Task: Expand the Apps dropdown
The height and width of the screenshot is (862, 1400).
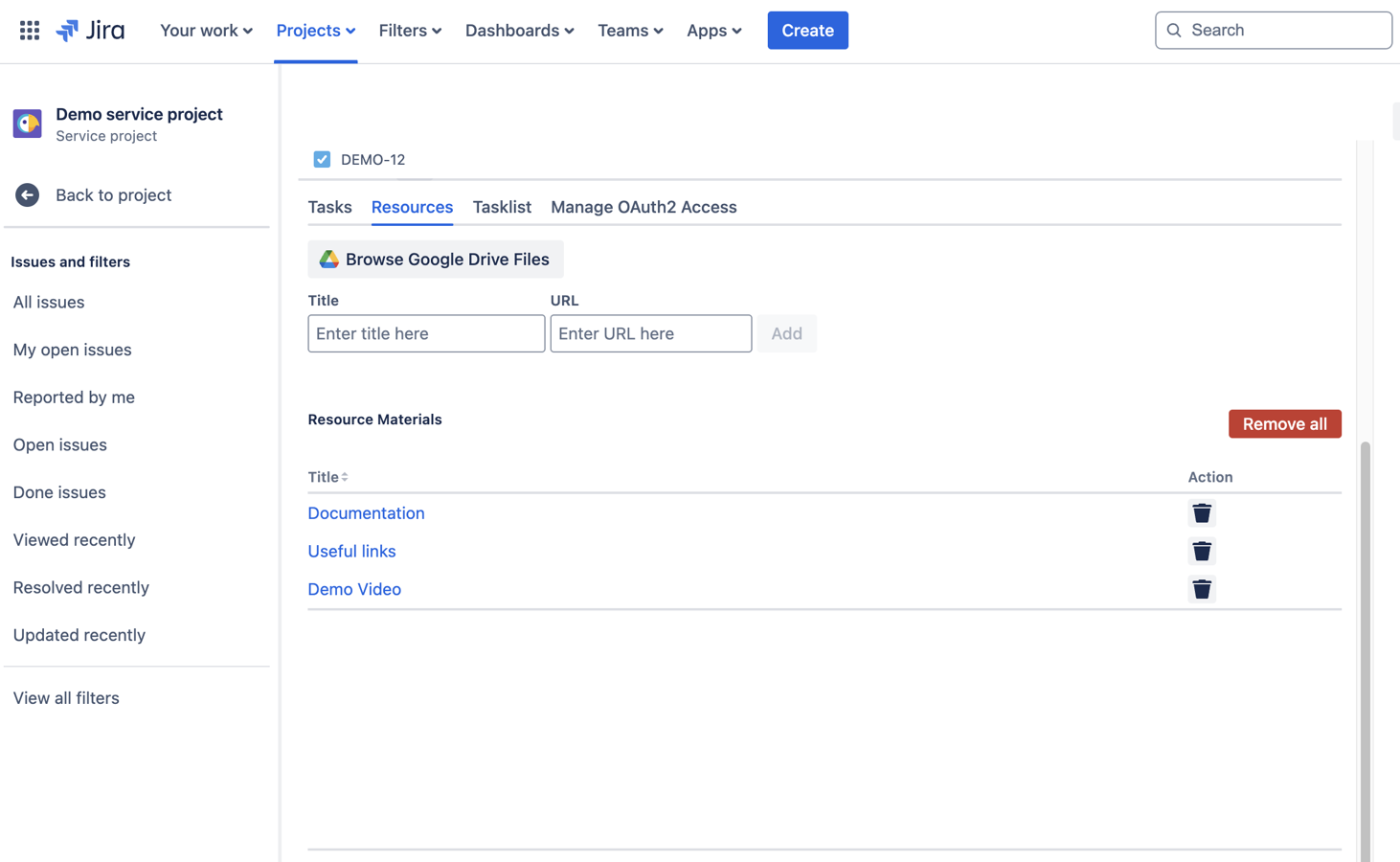Action: click(713, 30)
